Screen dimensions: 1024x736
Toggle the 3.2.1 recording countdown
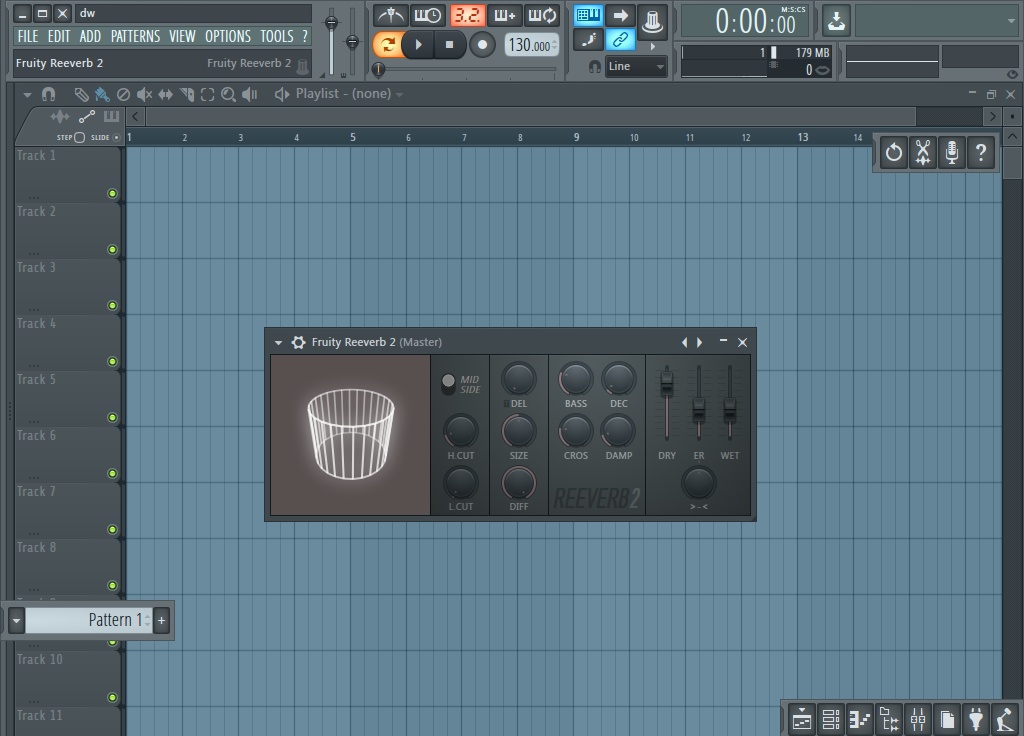pyautogui.click(x=467, y=15)
